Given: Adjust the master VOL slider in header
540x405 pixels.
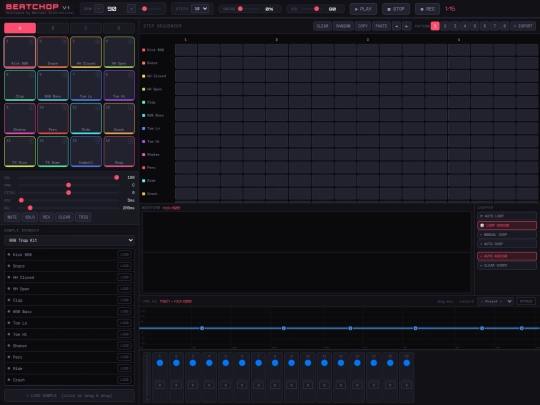Looking at the screenshot, I should (316, 9).
